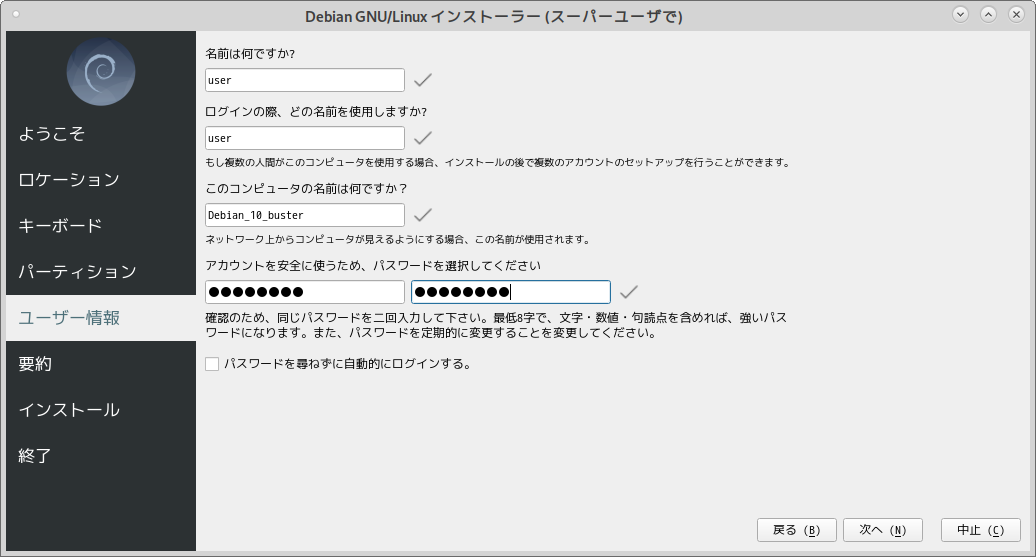This screenshot has width=1036, height=557.
Task: Focus the password confirmation field
Action: pos(511,292)
